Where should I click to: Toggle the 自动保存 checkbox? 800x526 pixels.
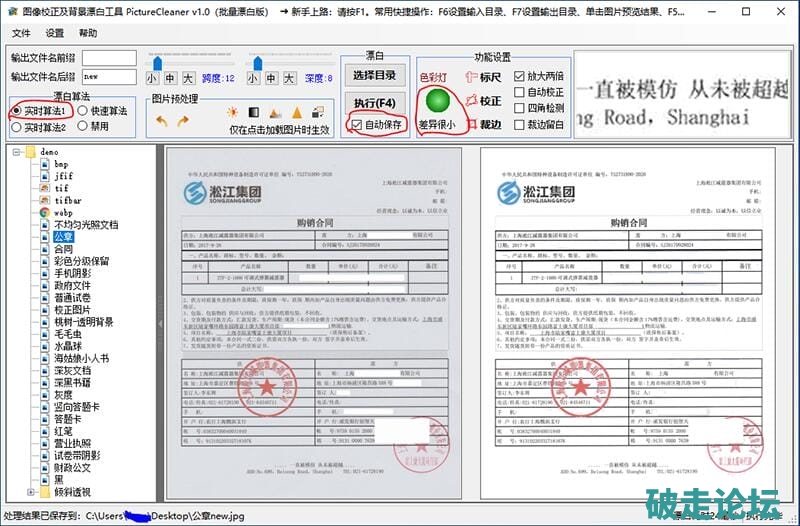tap(357, 125)
